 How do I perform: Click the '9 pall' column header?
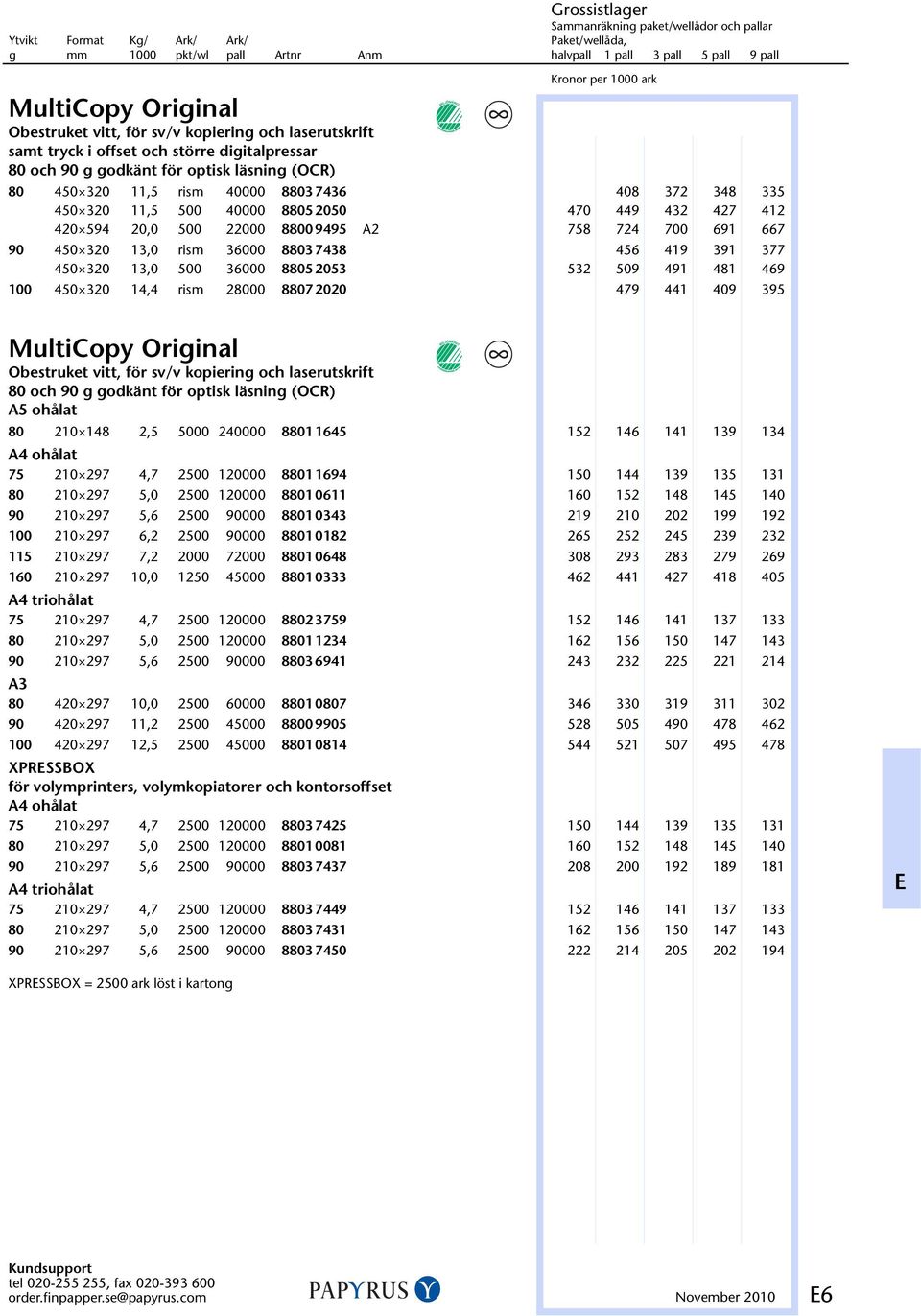tap(765, 56)
